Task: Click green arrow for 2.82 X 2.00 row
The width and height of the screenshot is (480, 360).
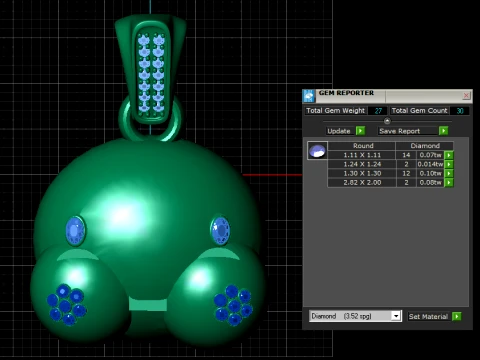Action: (449, 183)
